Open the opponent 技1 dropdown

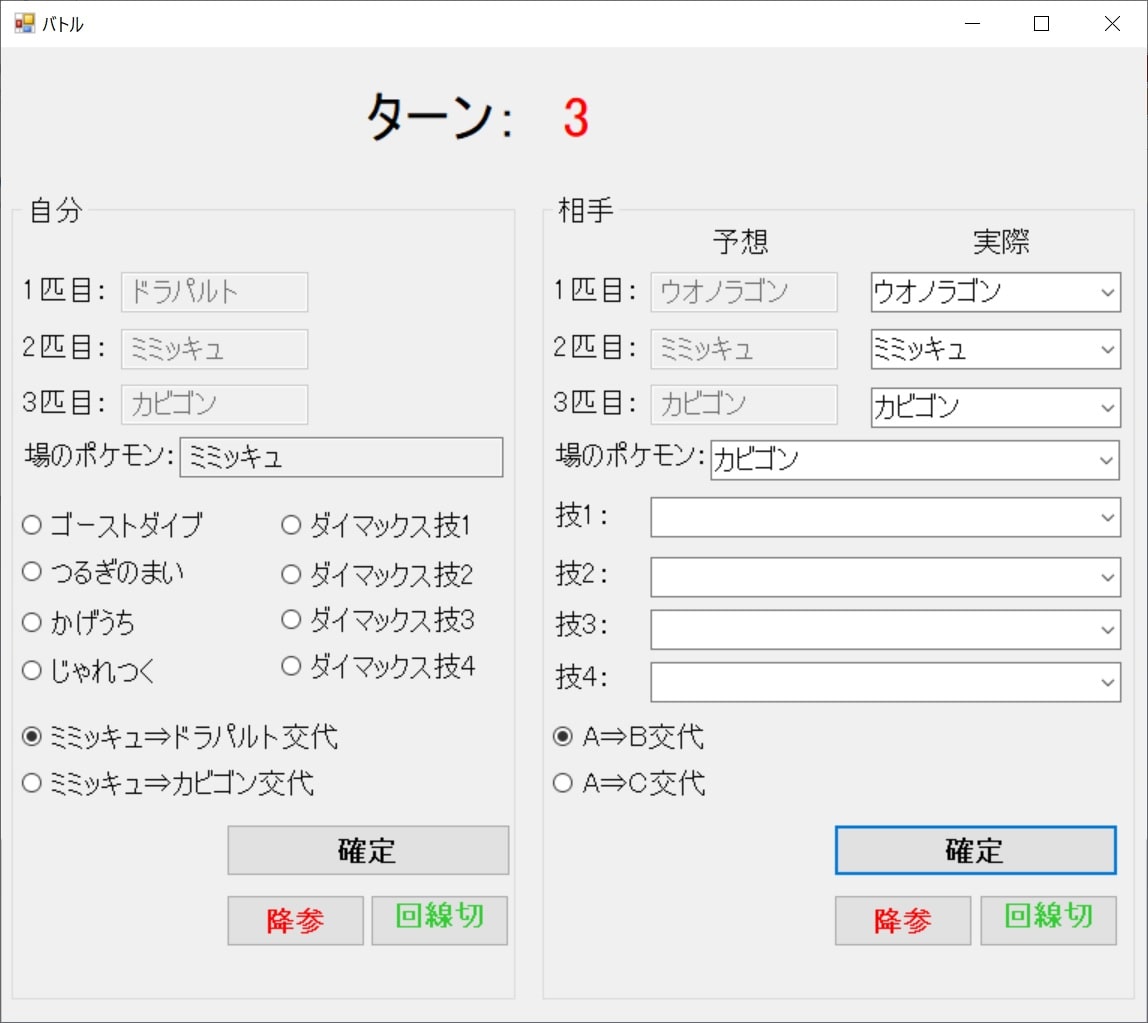885,517
